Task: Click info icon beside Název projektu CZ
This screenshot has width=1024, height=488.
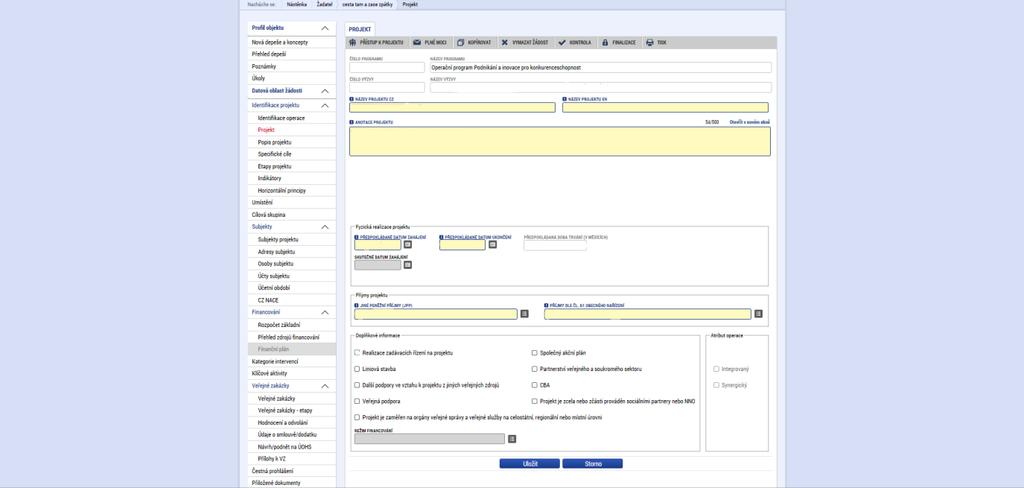Action: click(x=351, y=99)
